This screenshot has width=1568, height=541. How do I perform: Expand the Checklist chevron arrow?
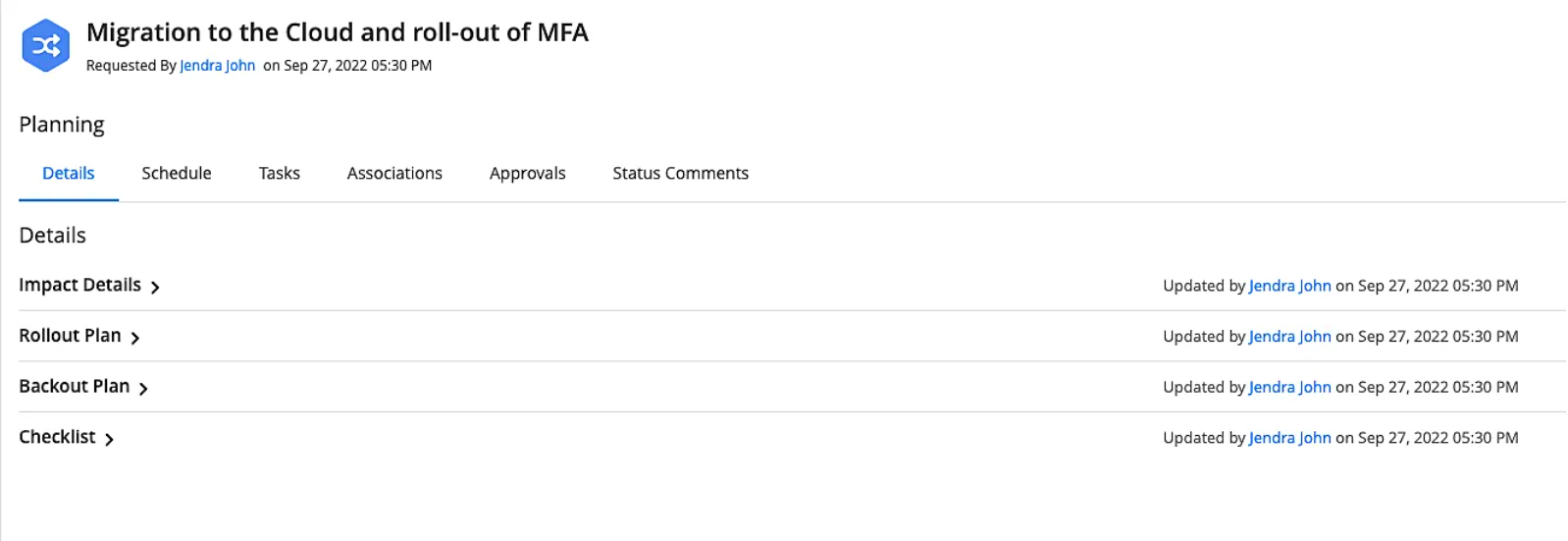tap(109, 439)
